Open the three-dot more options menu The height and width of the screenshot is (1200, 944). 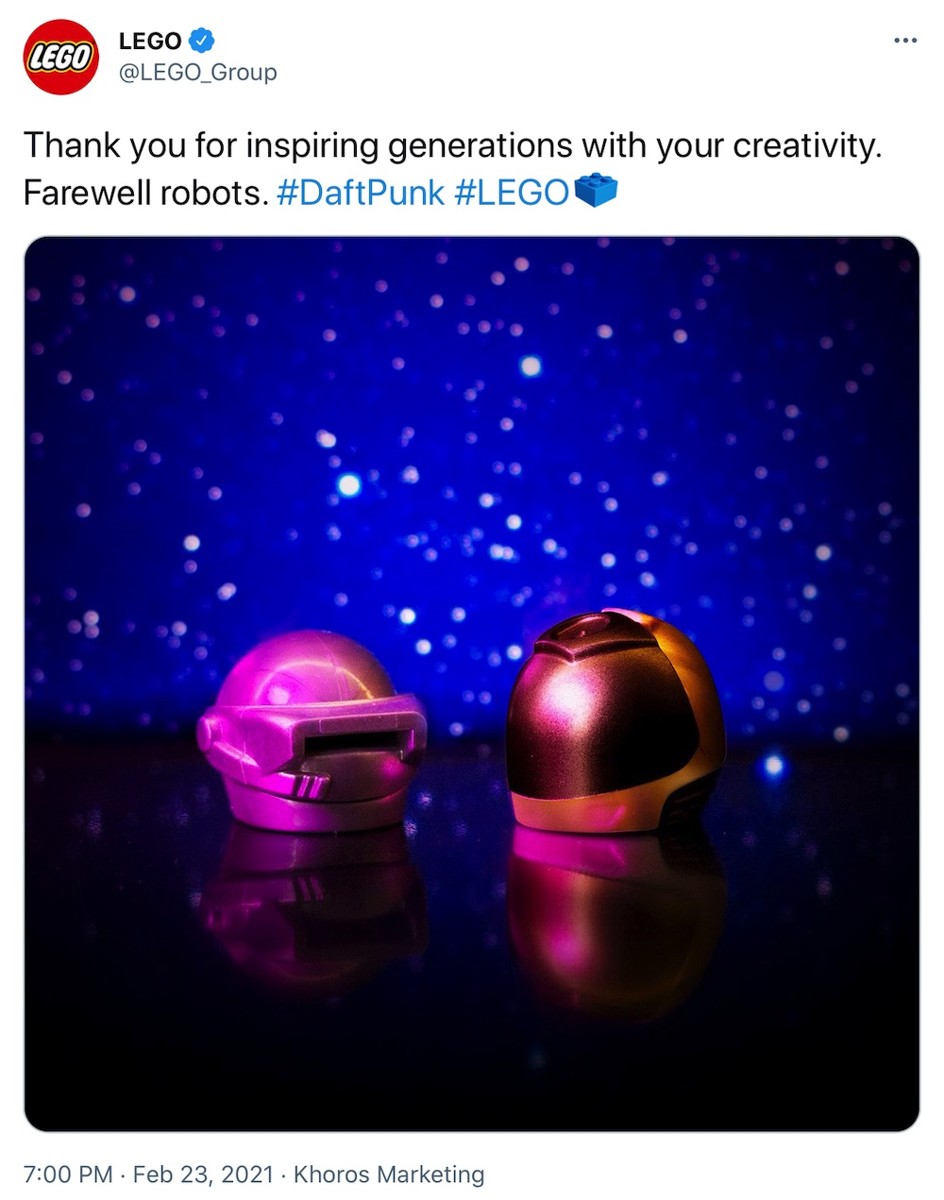point(904,41)
